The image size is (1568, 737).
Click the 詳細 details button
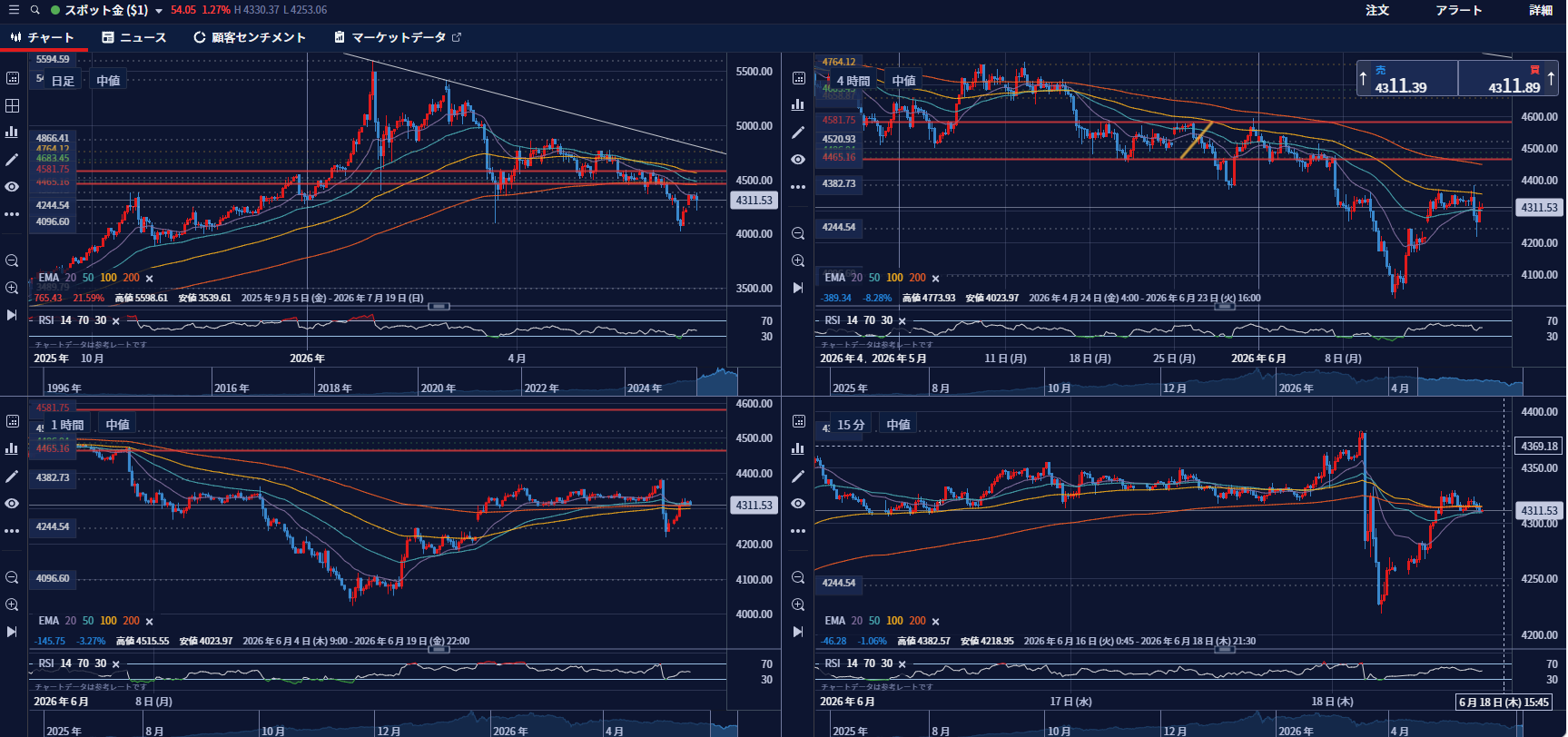1541,10
